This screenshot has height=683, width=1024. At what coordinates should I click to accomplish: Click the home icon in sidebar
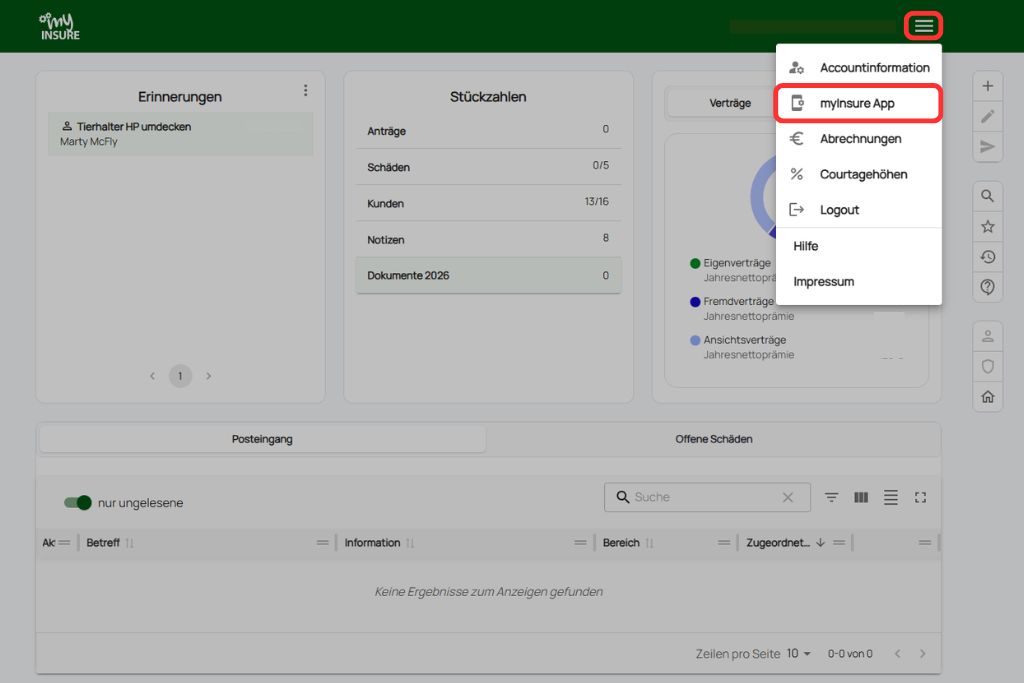pos(988,397)
